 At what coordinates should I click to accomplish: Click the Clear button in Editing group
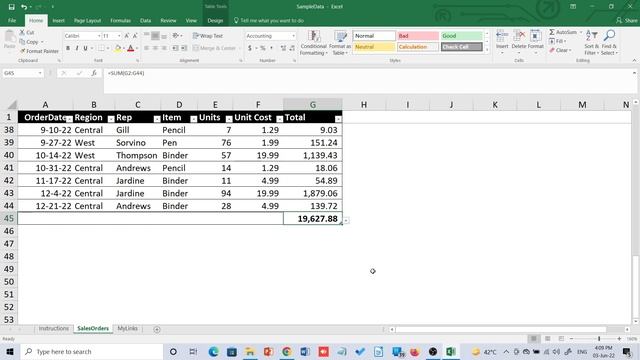pos(560,51)
